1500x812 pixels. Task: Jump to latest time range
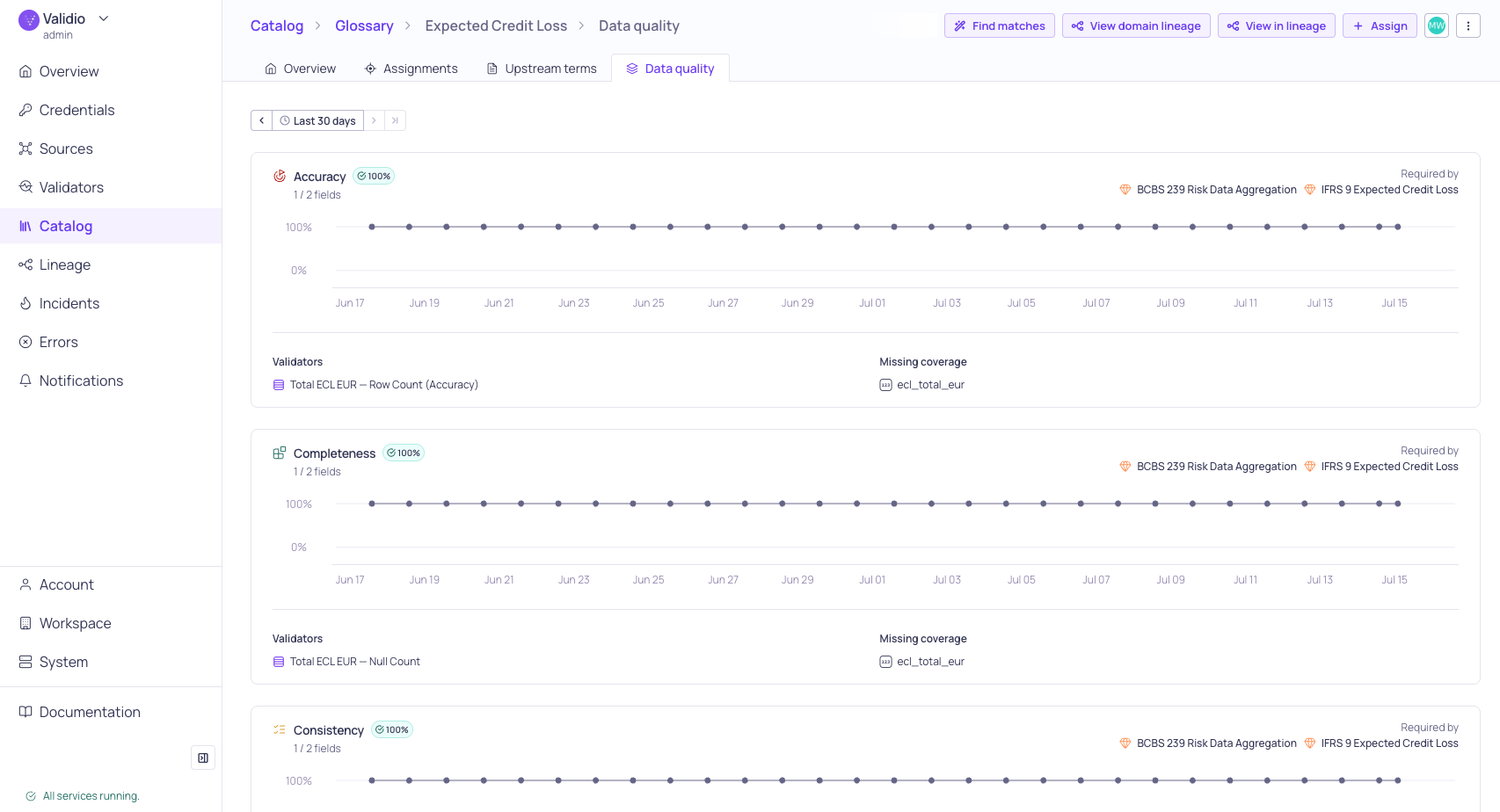click(x=395, y=120)
